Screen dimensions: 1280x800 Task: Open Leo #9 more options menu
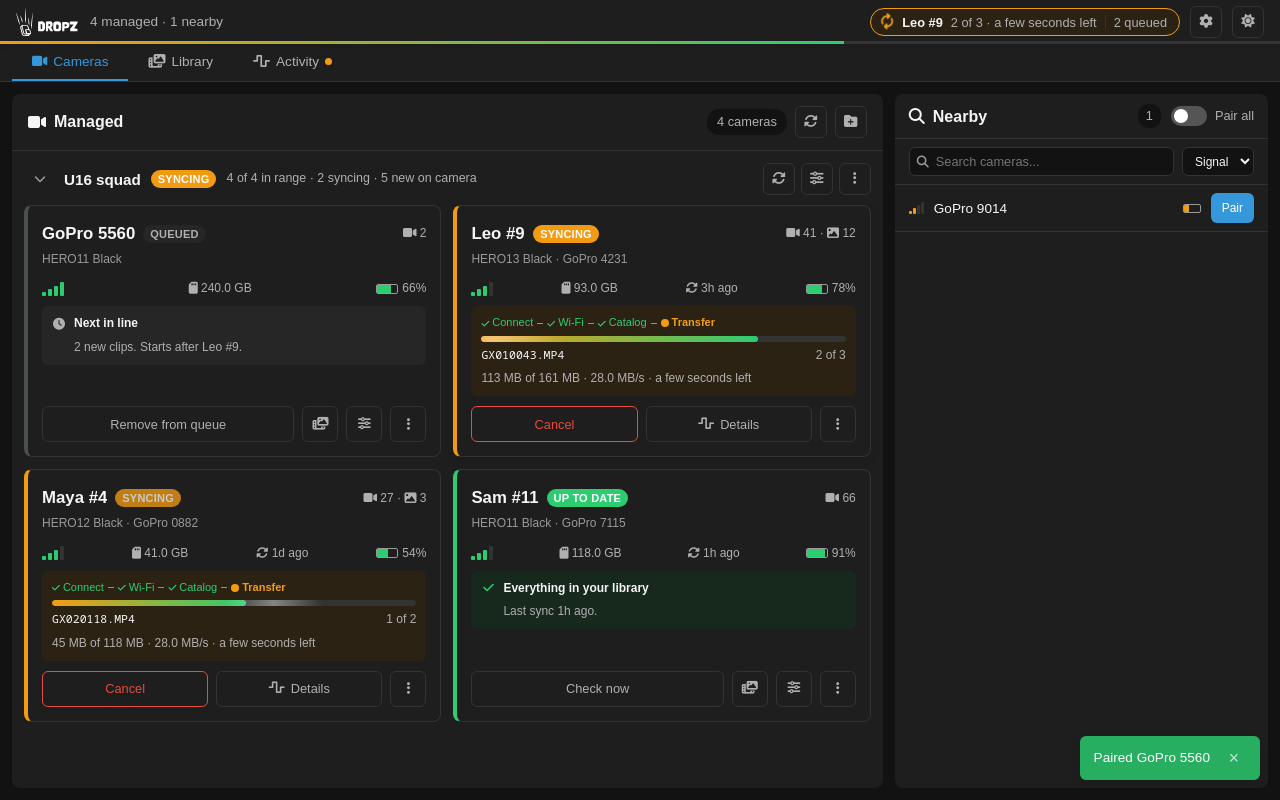point(838,424)
